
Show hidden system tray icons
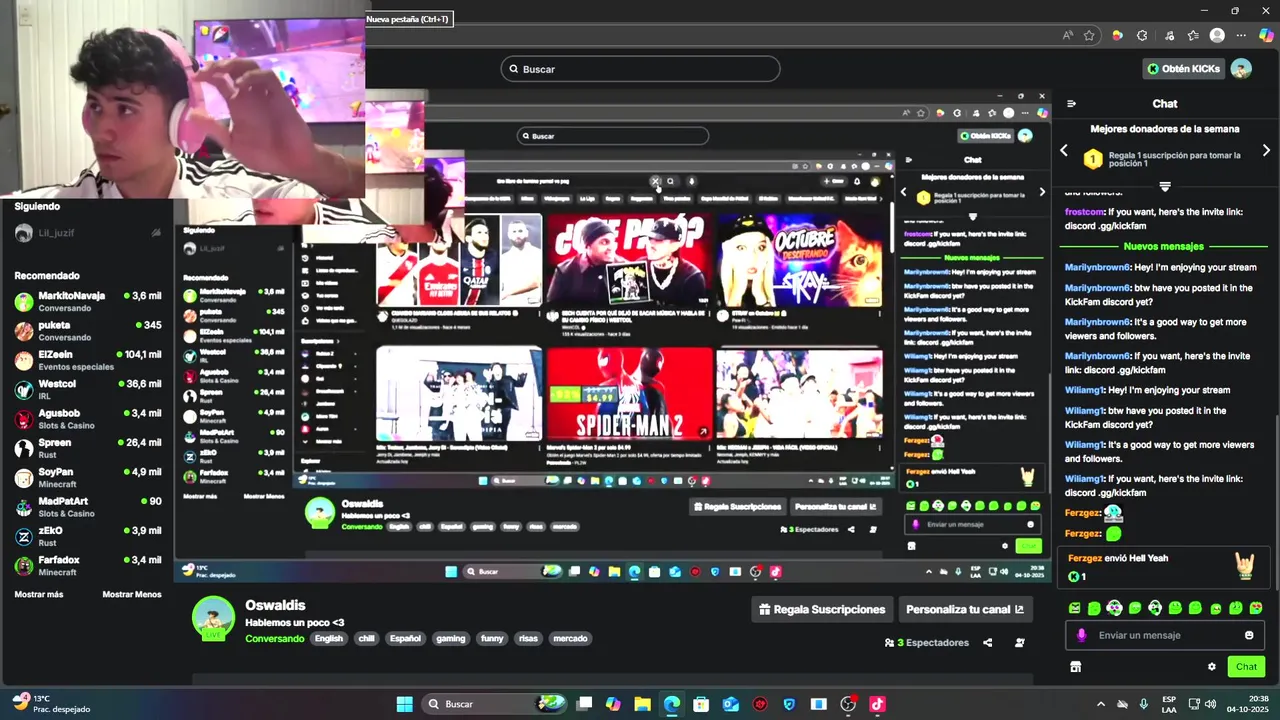[x=1101, y=704]
